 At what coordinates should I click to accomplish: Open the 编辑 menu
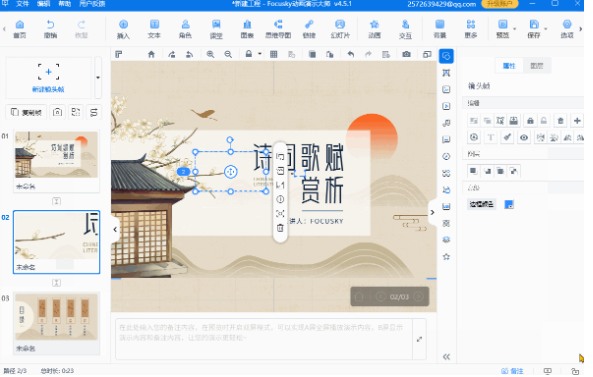[43, 4]
